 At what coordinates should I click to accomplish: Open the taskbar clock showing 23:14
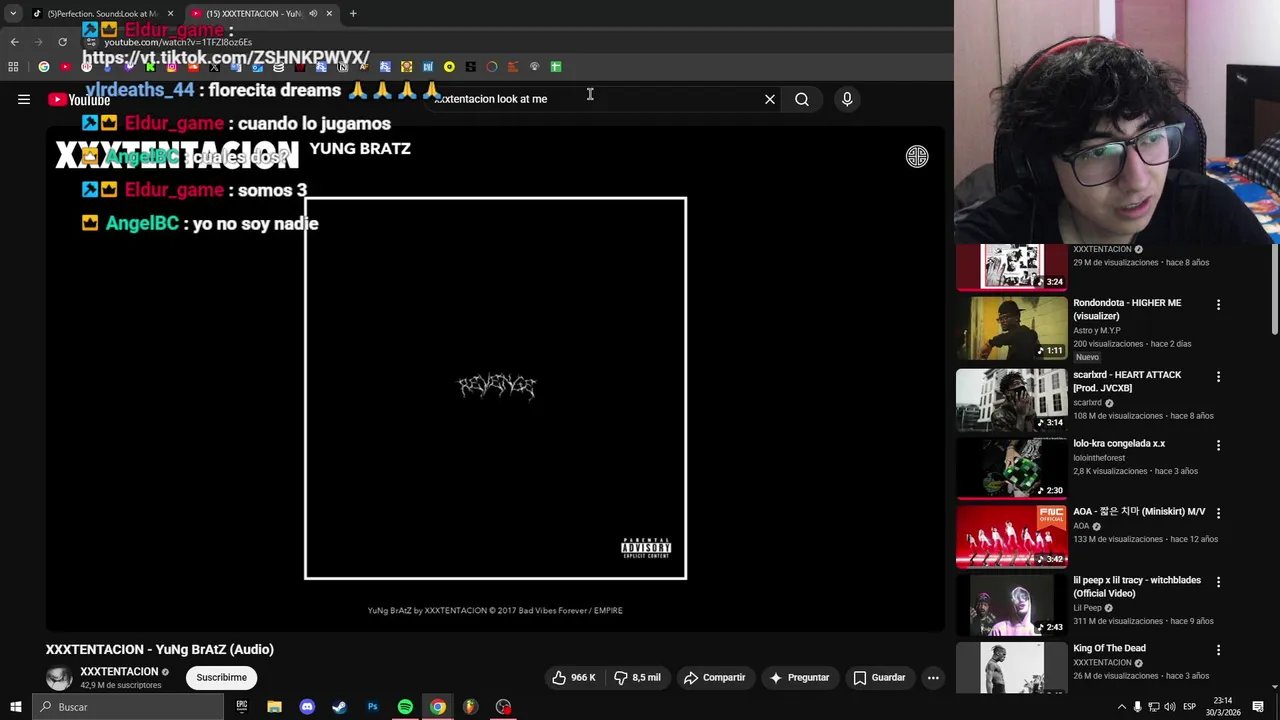point(1223,707)
